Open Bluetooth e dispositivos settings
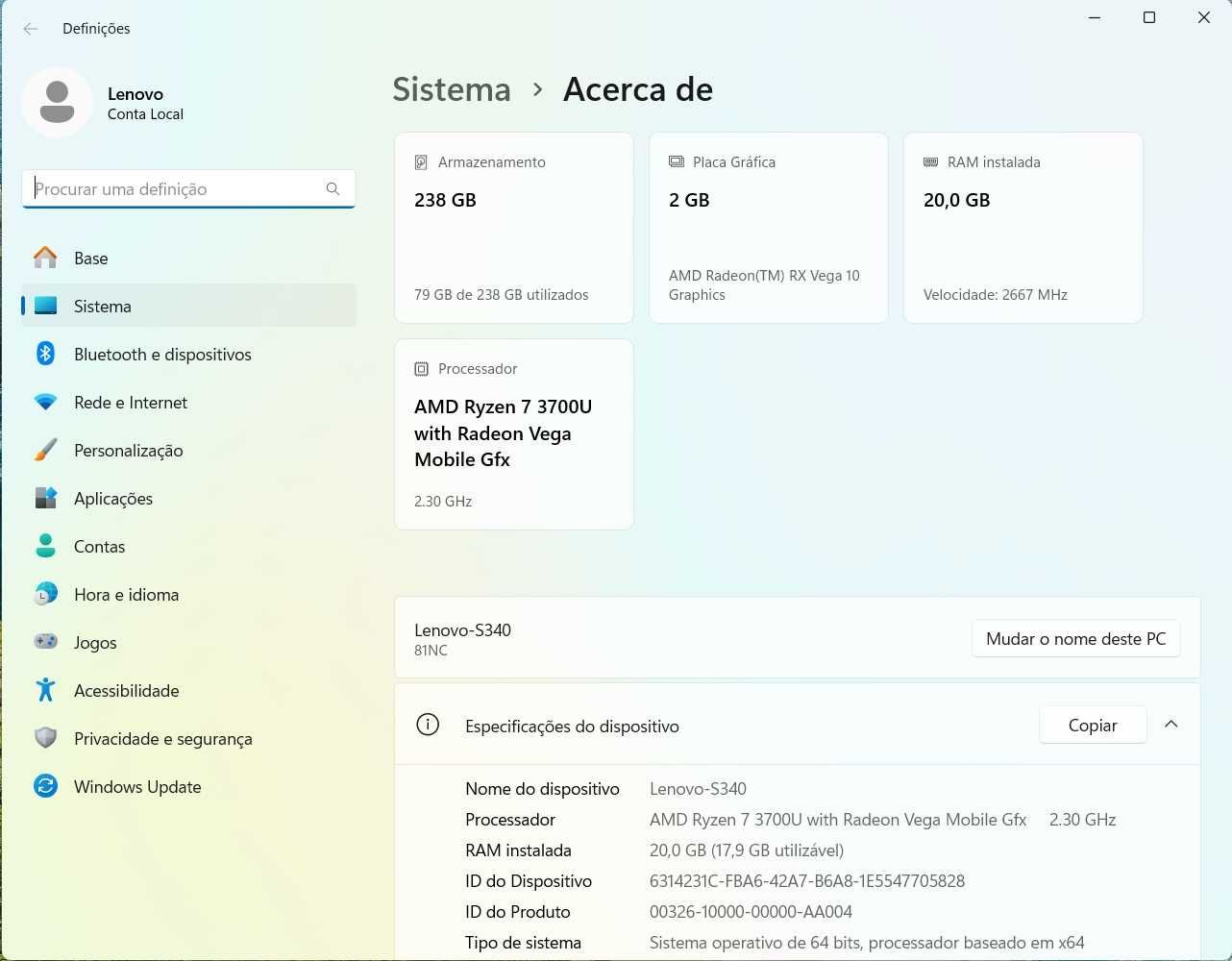The image size is (1232, 961). [188, 354]
